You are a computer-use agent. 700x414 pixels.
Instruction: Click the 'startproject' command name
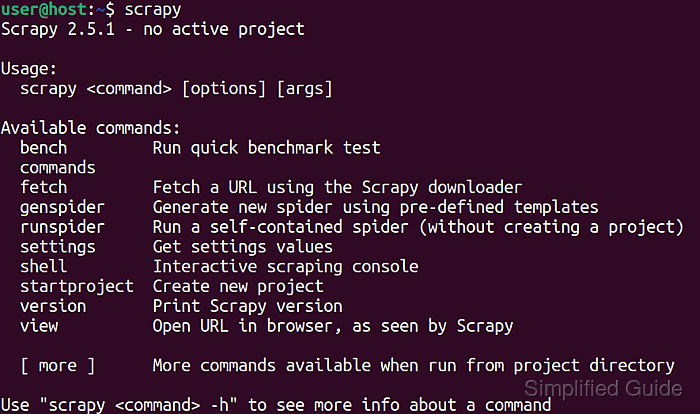(x=76, y=286)
